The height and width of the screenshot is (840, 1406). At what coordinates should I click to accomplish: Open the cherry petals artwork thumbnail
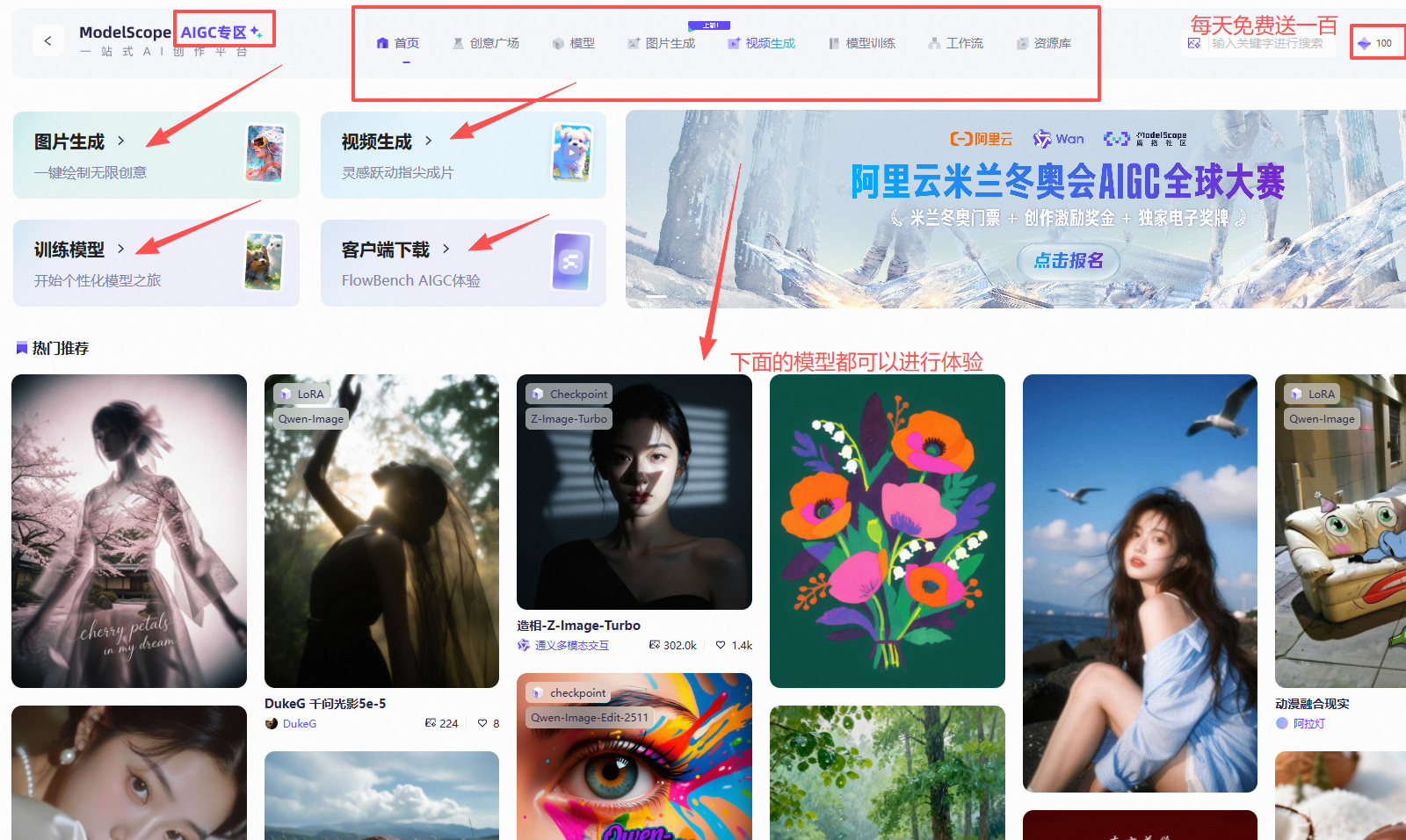(129, 531)
